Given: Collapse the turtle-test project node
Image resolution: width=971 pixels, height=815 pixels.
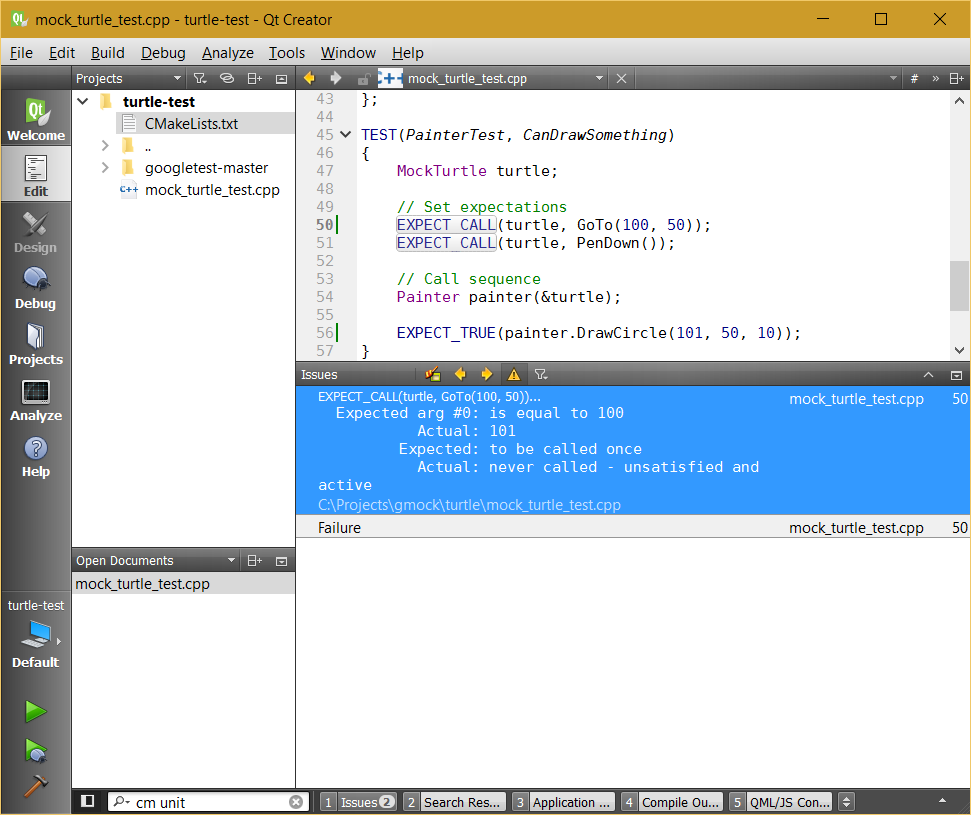Looking at the screenshot, I should coord(83,101).
